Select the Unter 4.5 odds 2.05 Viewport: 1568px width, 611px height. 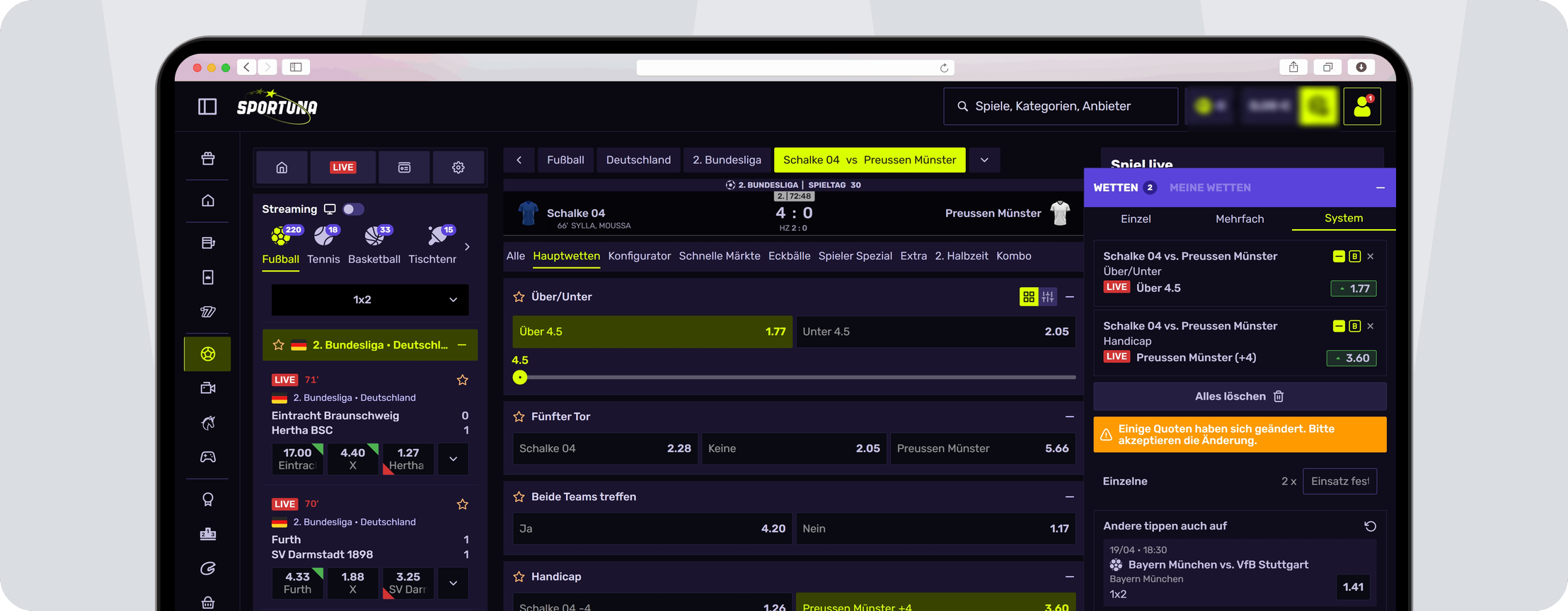pyautogui.click(x=935, y=332)
